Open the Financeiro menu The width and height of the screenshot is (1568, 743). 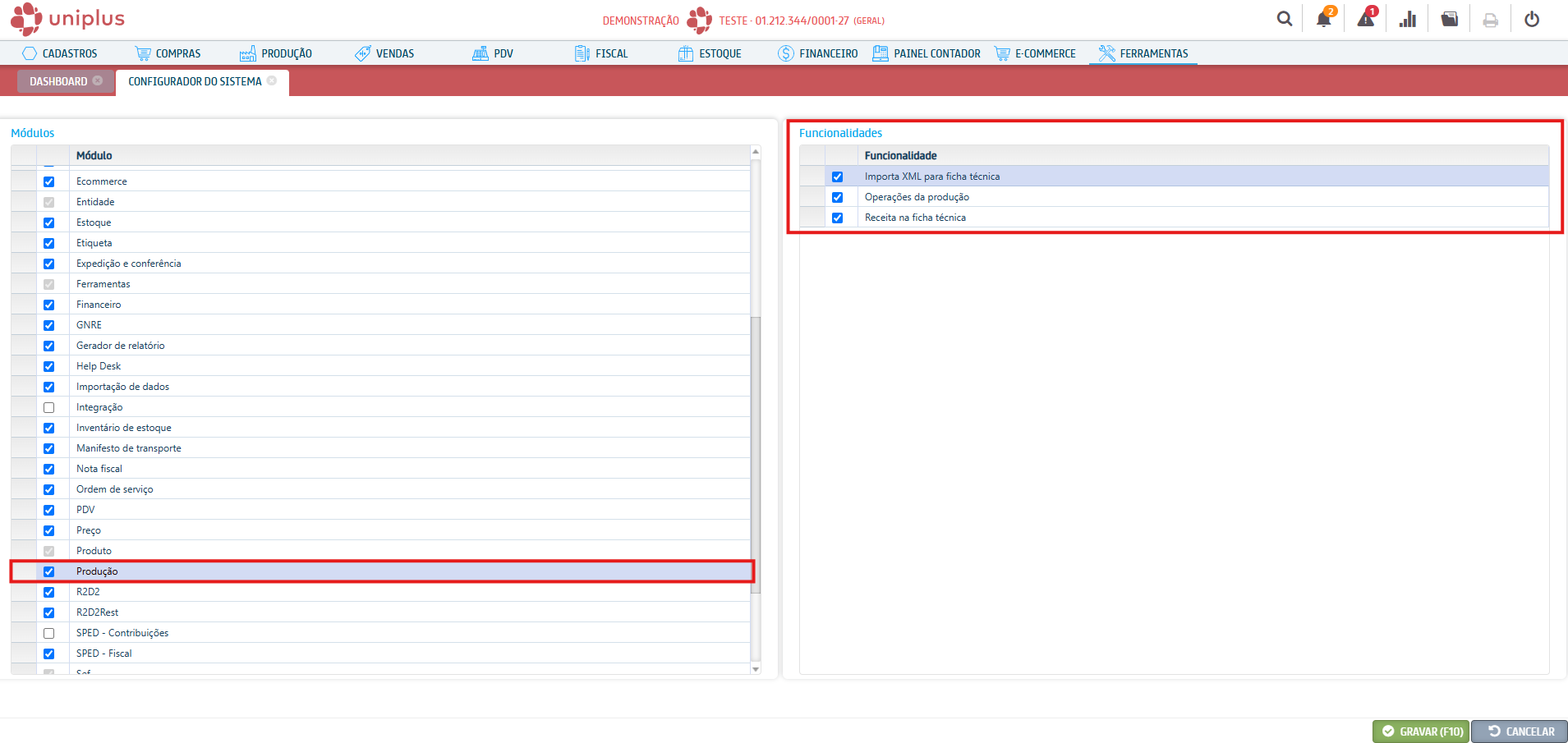pyautogui.click(x=818, y=53)
